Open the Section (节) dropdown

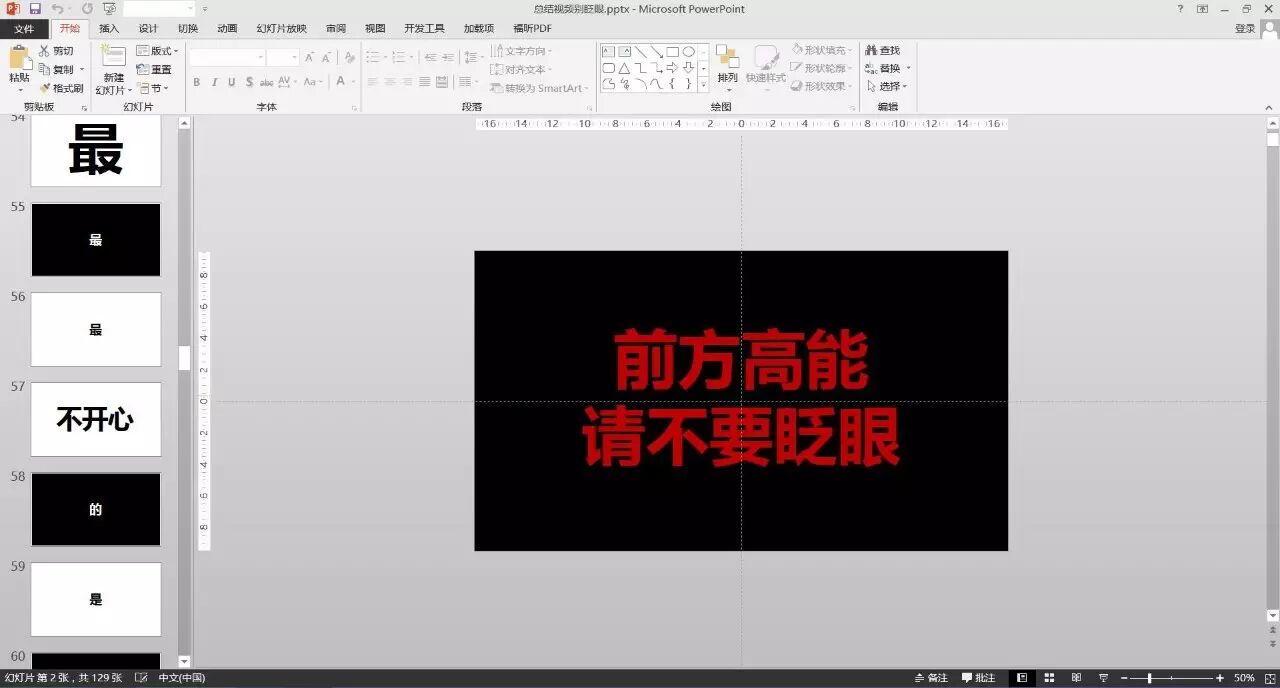tap(153, 88)
